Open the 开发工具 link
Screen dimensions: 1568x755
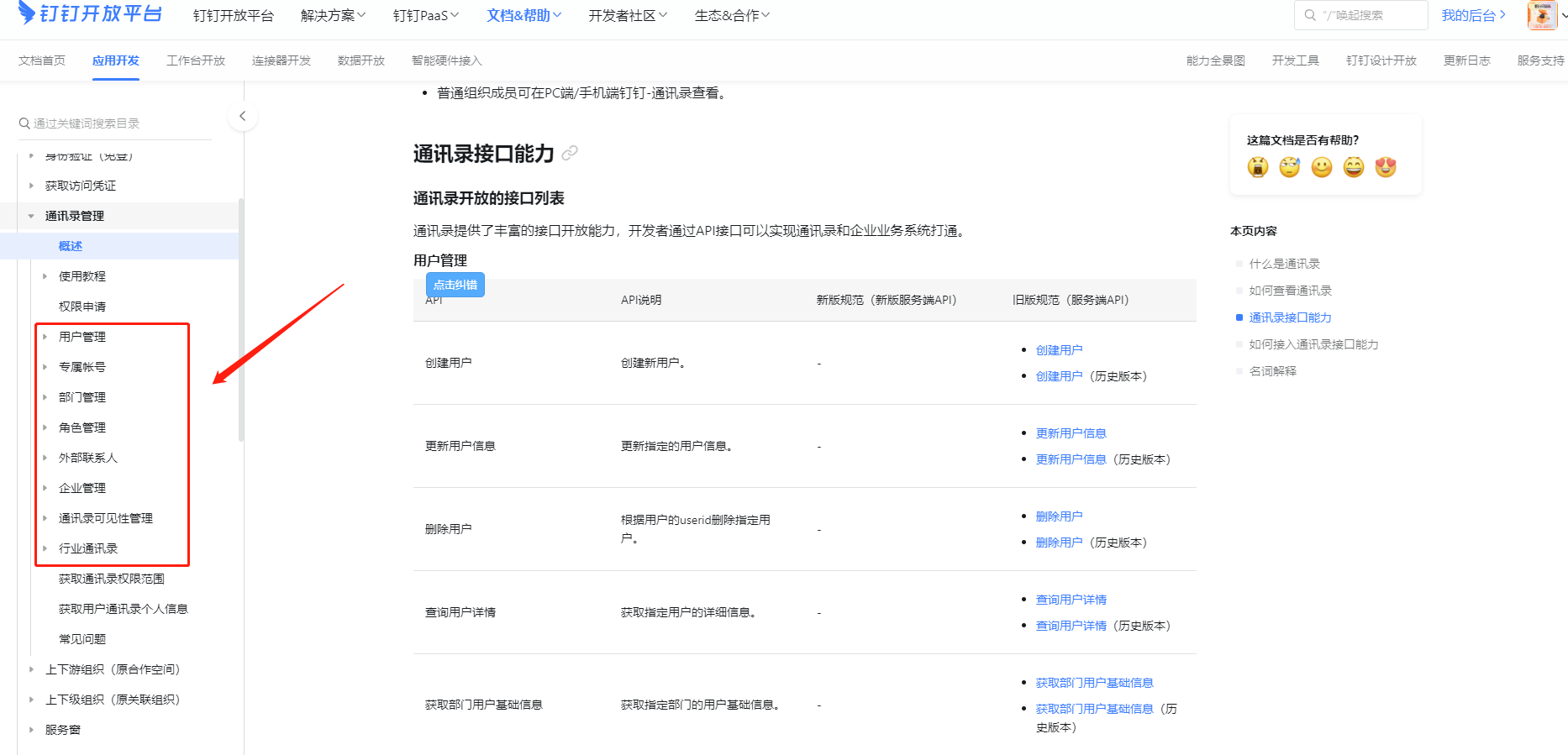click(x=1296, y=60)
